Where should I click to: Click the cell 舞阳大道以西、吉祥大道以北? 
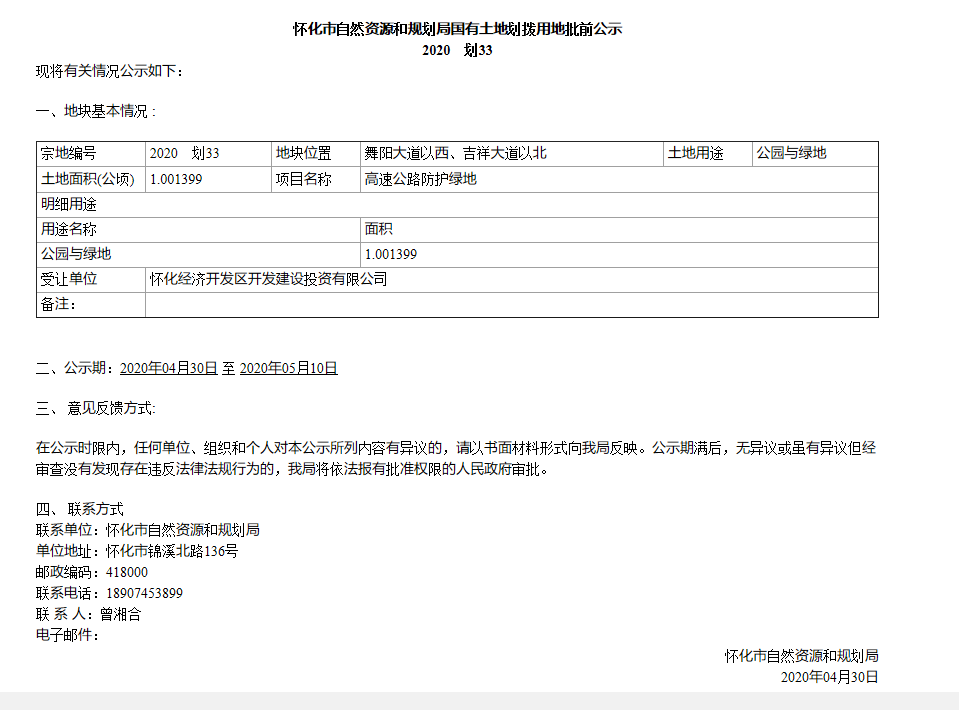(x=512, y=154)
